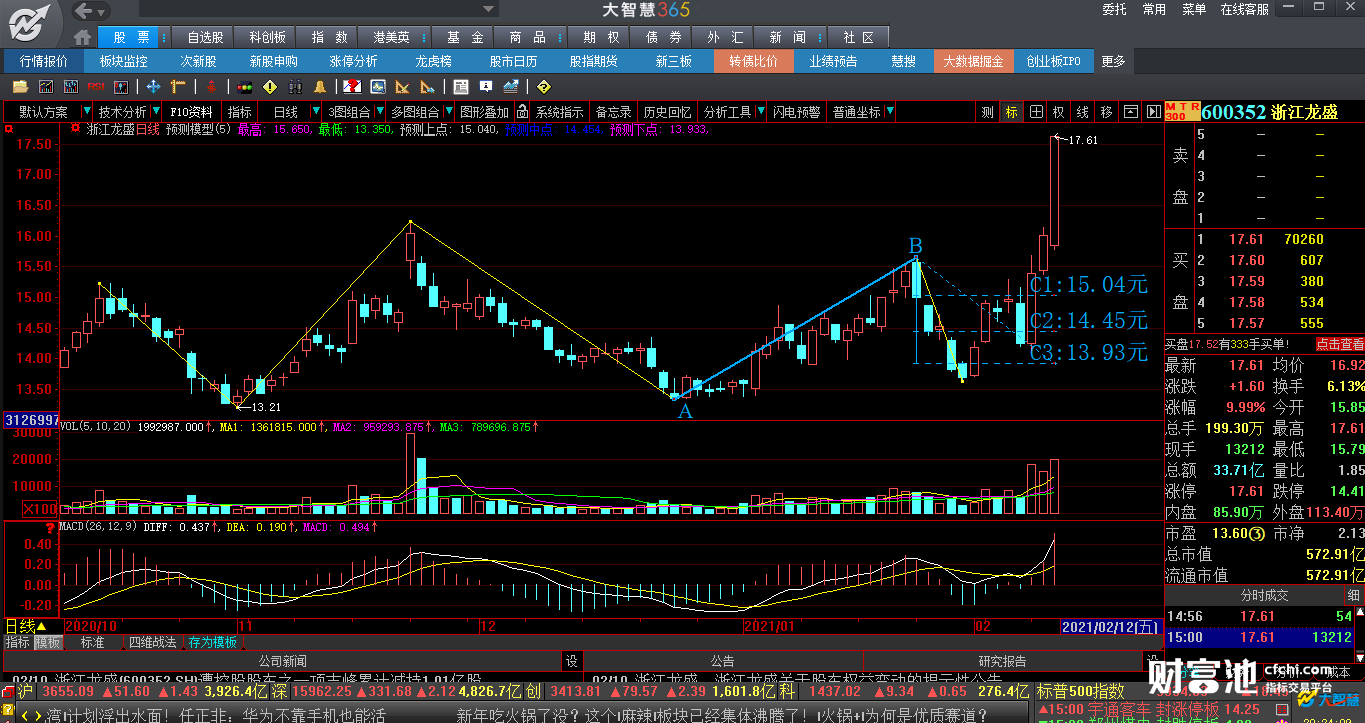This screenshot has width=1365, height=723.
Task: Click the home icon beside 股票 tab
Action: (83, 37)
